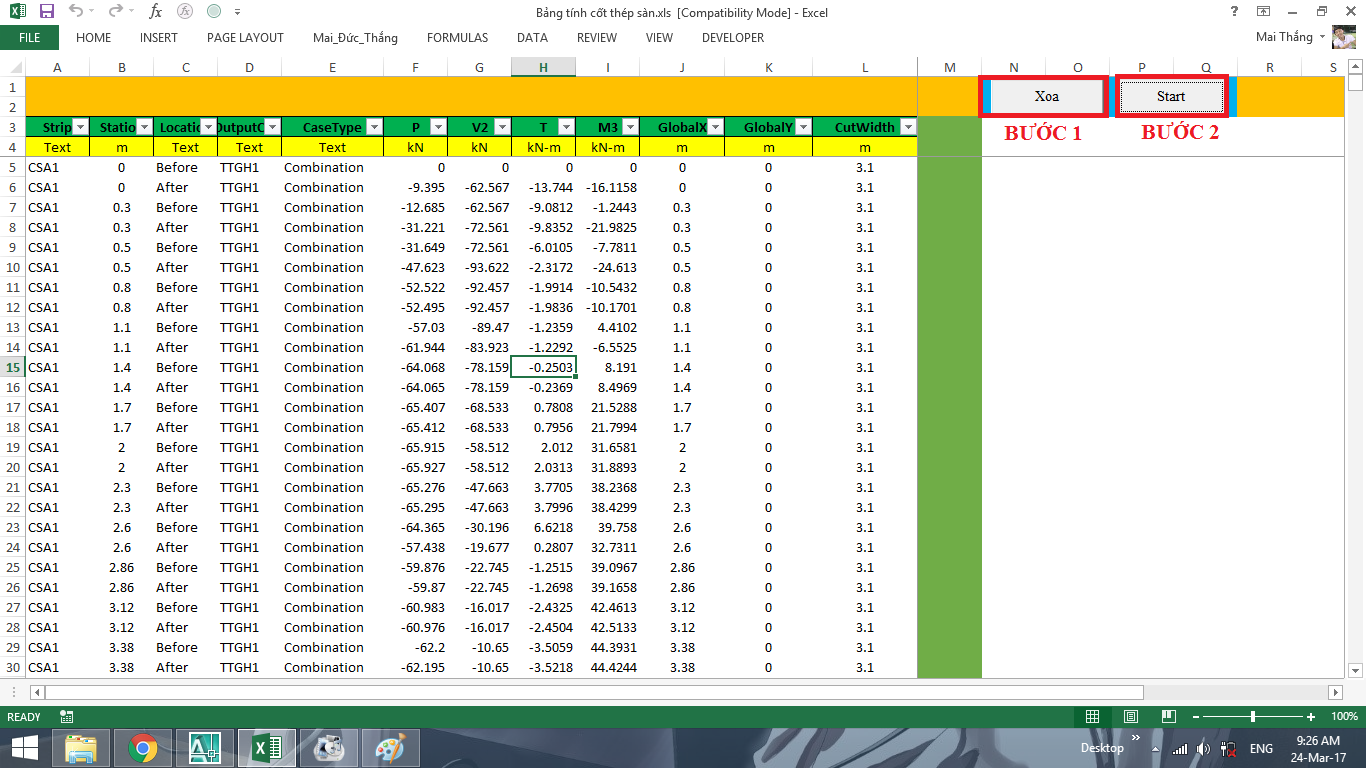The image size is (1366, 768).
Task: Switch to the HOME ribbon tab
Action: pos(94,38)
